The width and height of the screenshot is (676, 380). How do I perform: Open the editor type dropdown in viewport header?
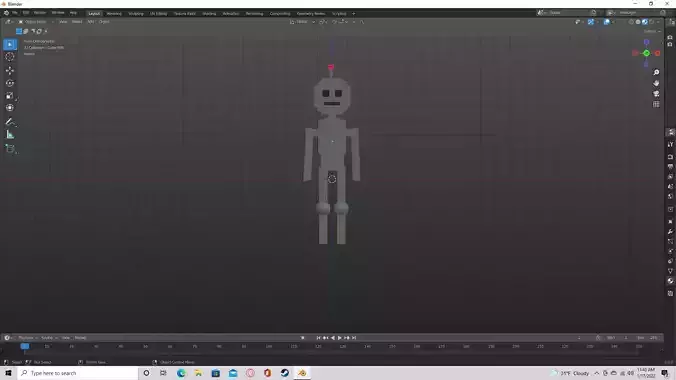click(9, 22)
